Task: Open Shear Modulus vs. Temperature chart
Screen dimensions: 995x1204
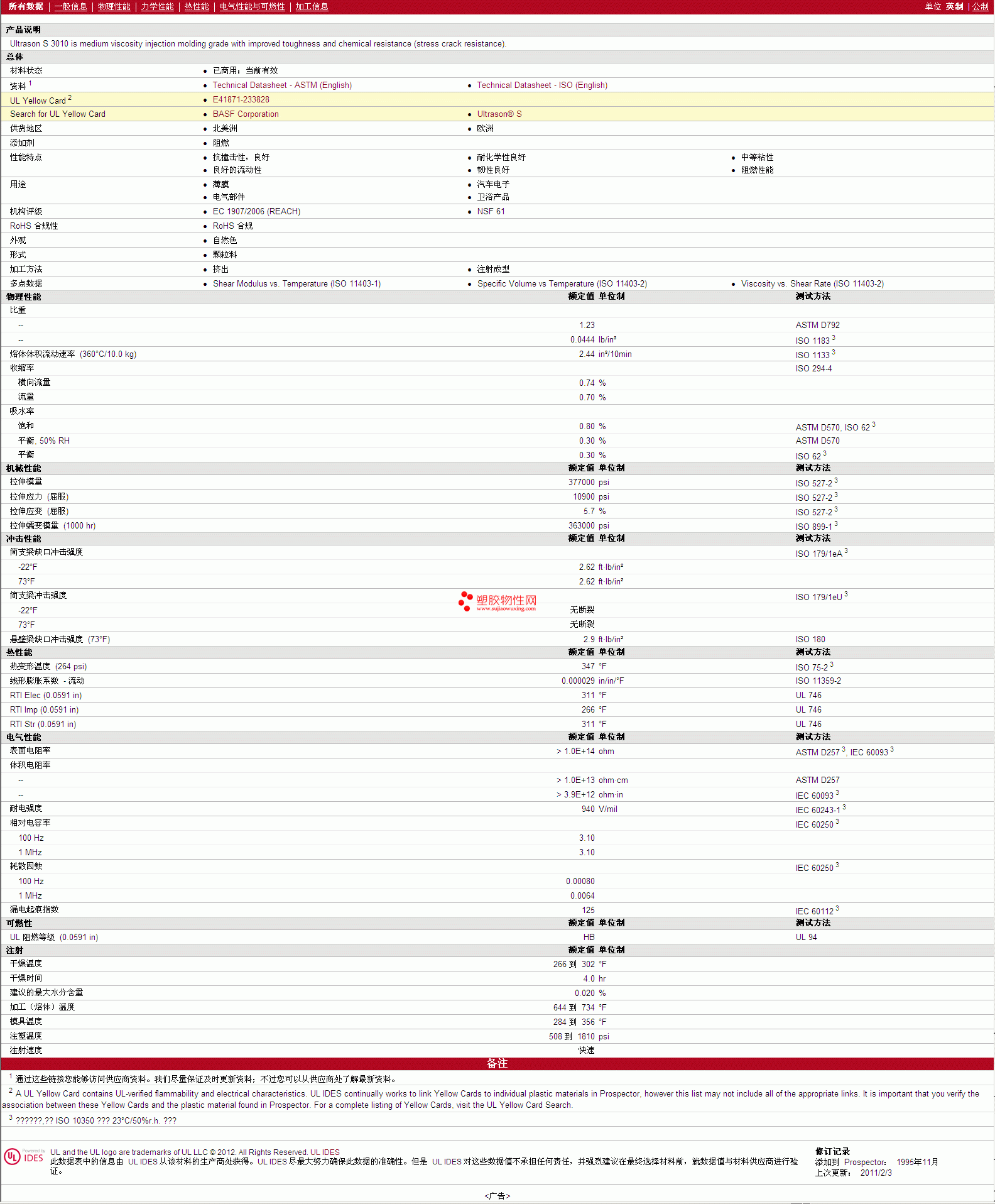Action: pyautogui.click(x=296, y=283)
